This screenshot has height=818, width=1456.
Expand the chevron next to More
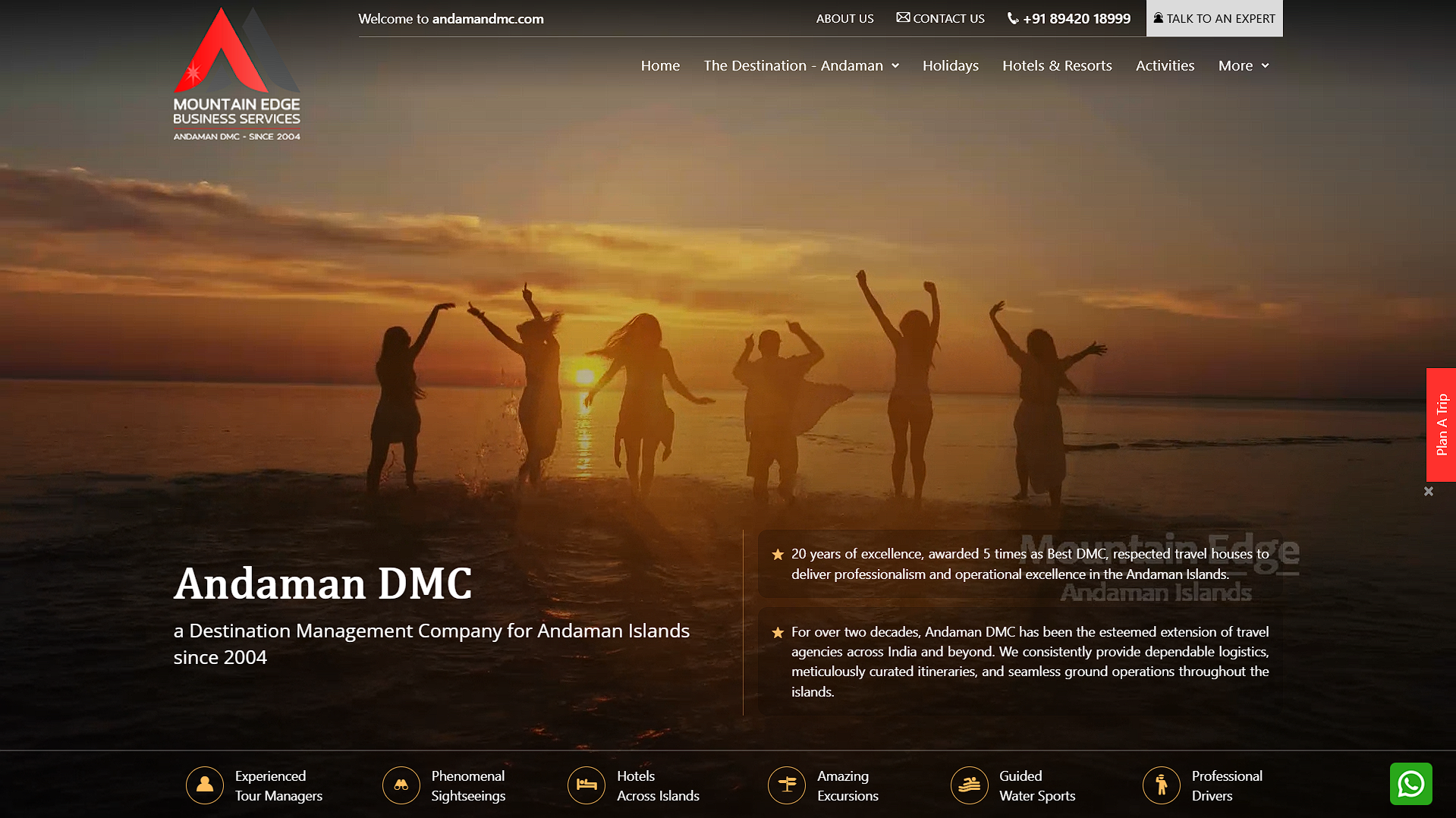[1265, 67]
